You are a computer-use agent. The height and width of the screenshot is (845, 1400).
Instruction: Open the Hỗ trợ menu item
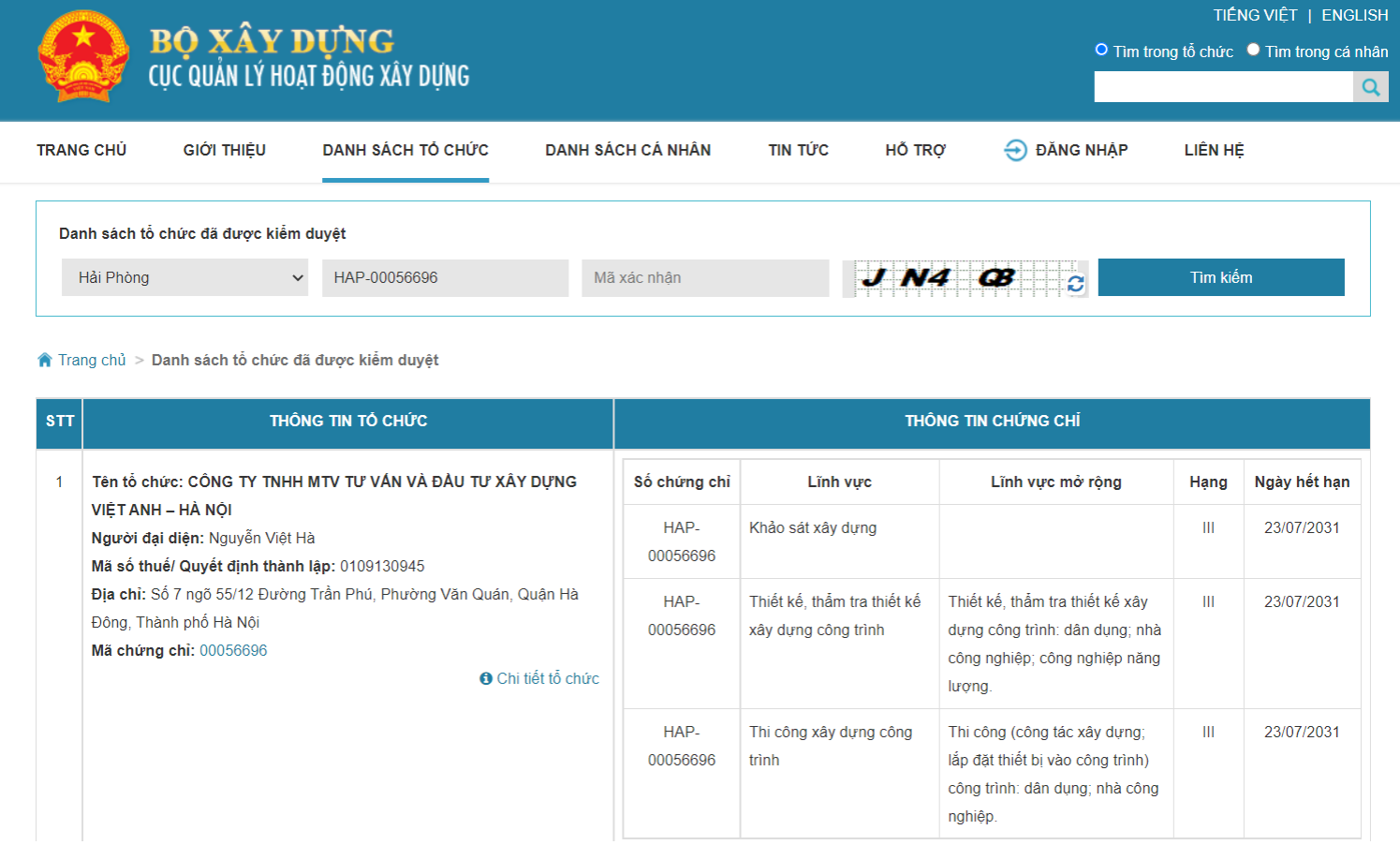pyautogui.click(x=915, y=150)
